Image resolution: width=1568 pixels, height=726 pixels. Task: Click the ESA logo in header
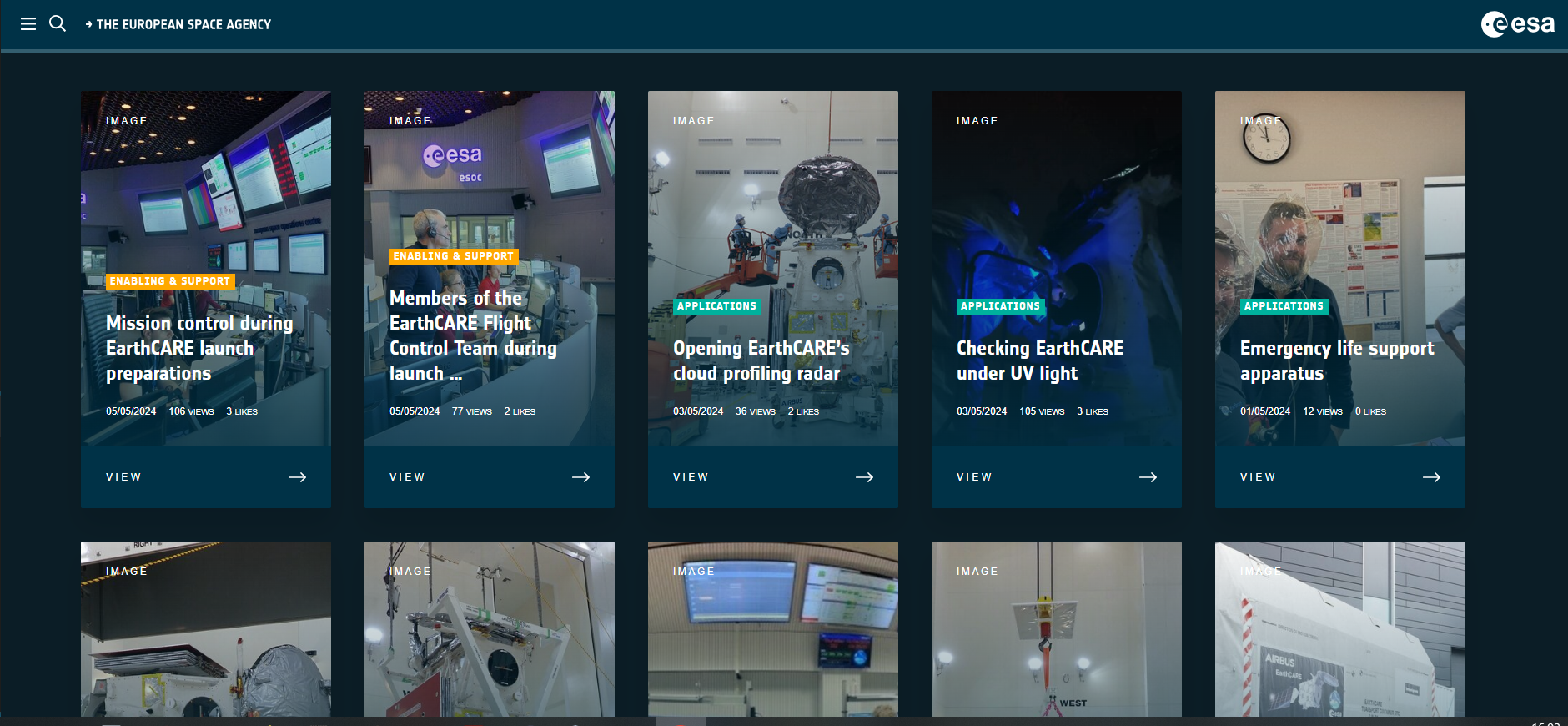tap(1517, 24)
